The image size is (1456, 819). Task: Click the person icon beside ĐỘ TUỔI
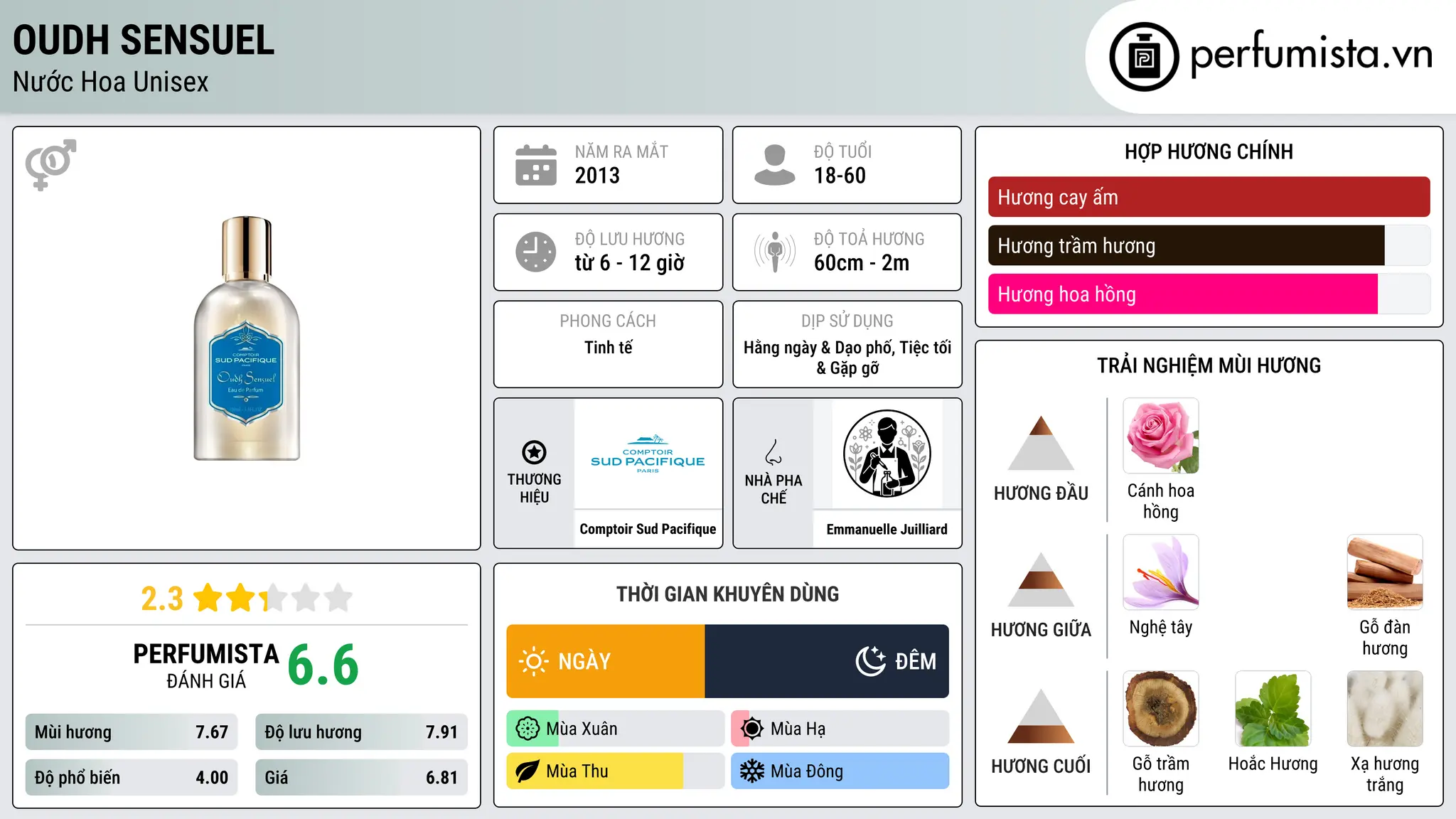(x=775, y=165)
